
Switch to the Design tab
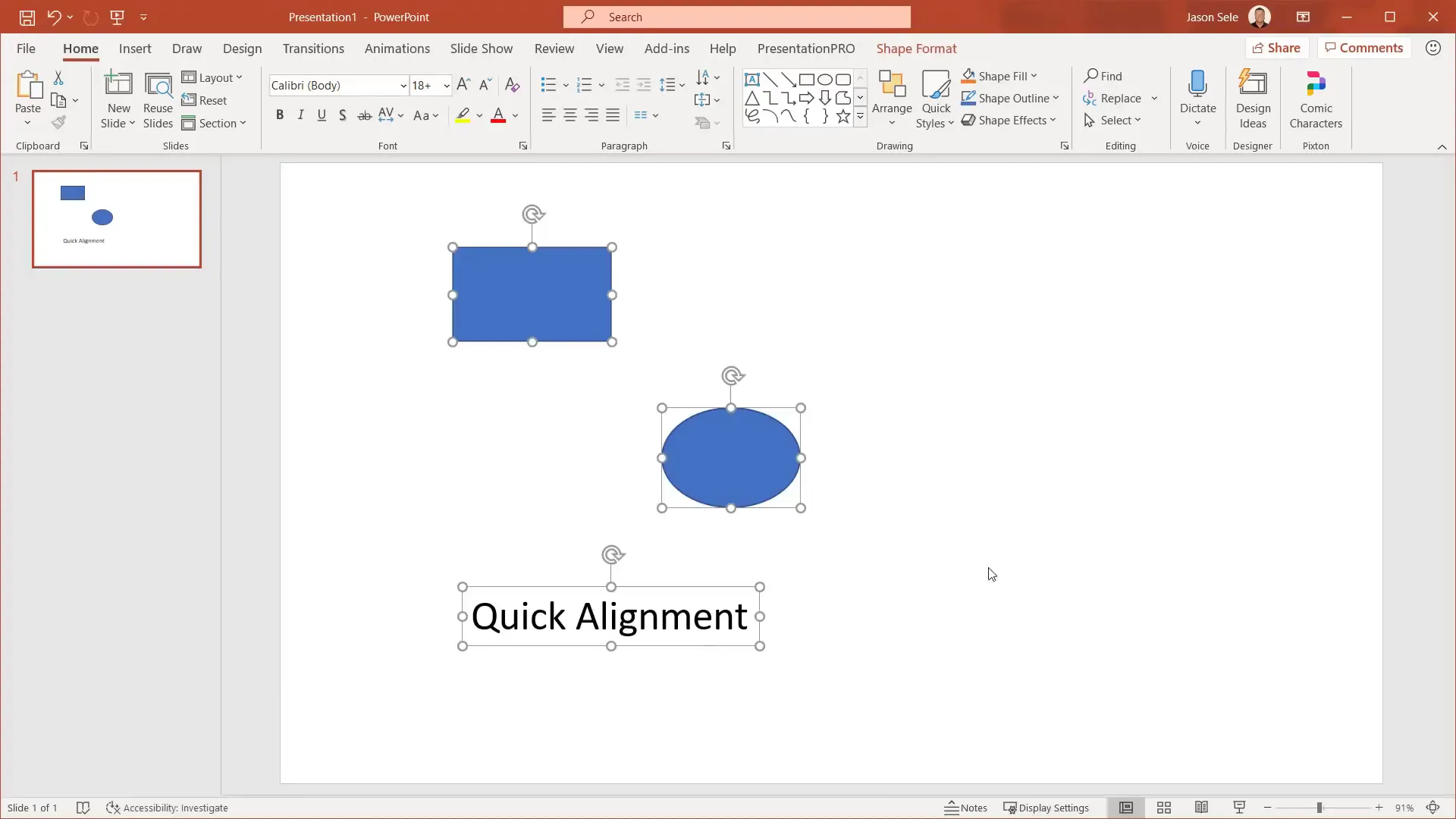[242, 49]
